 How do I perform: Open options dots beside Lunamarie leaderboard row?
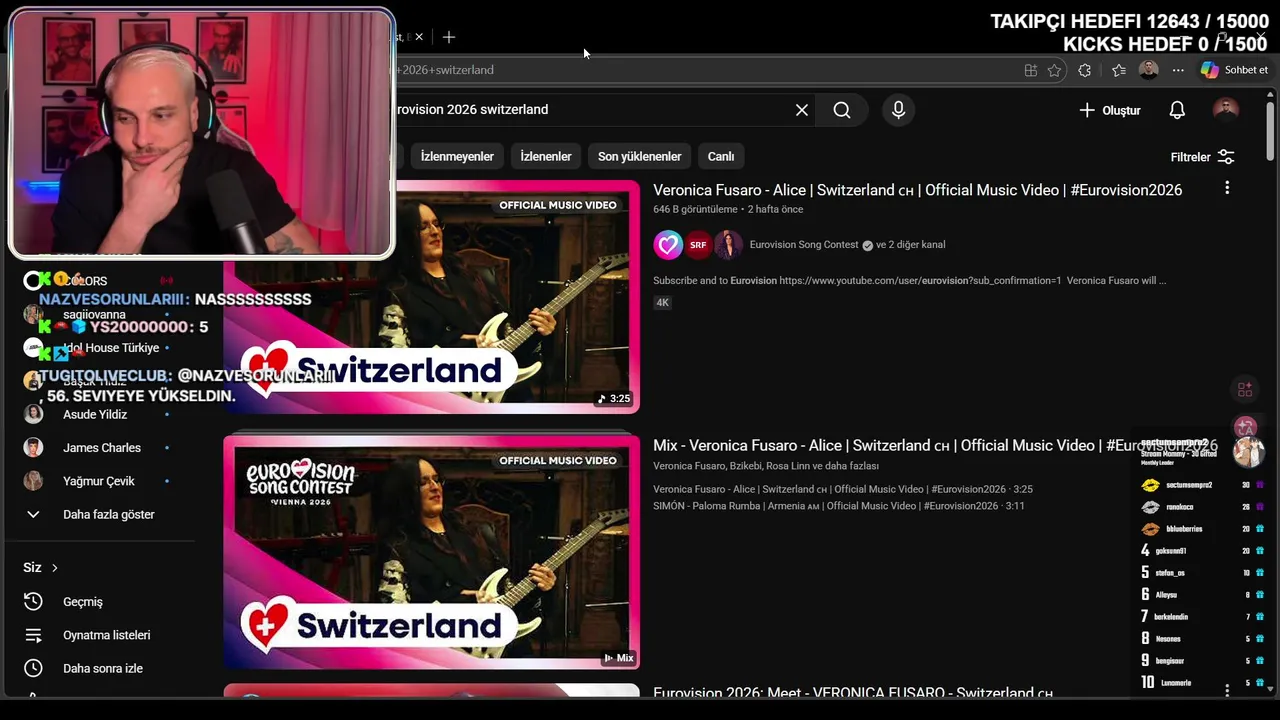coord(1227,689)
